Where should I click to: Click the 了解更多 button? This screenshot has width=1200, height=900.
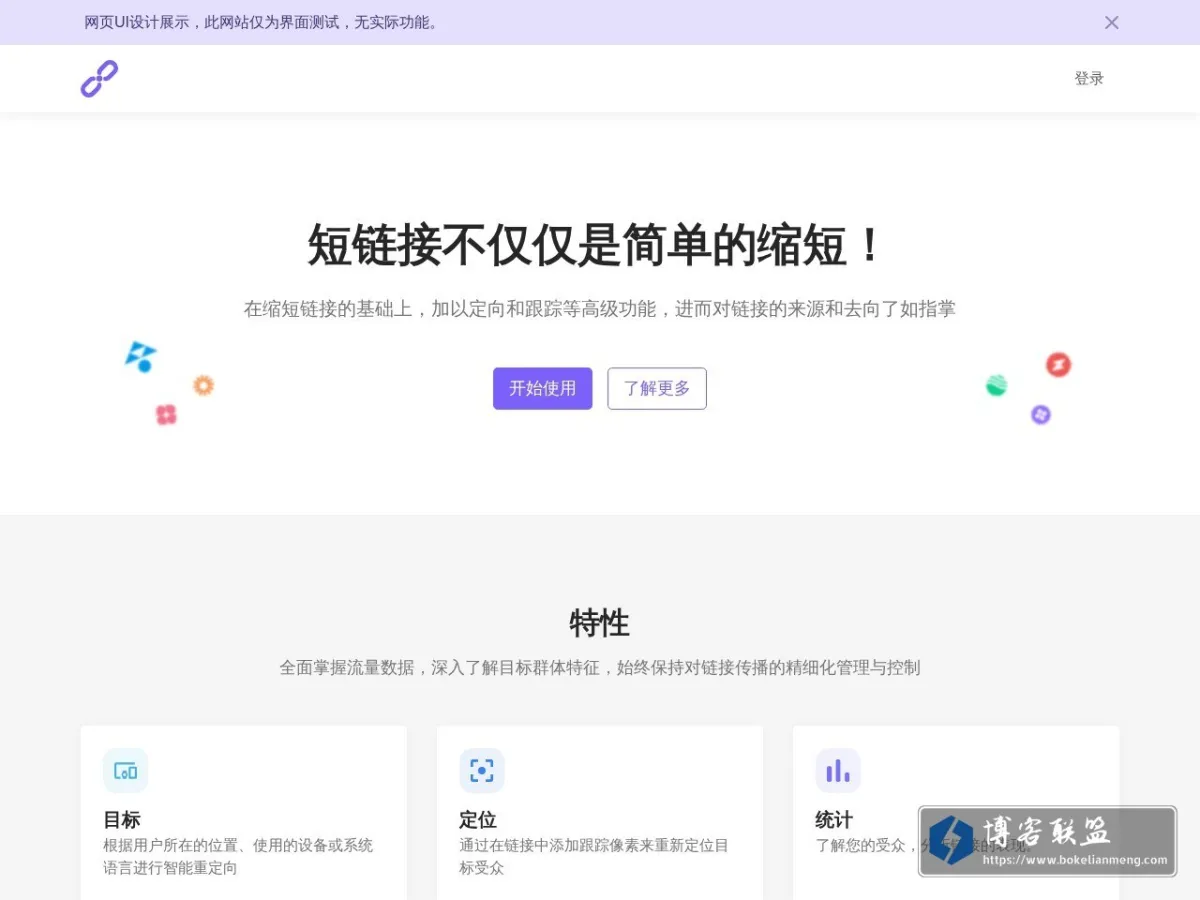coord(657,389)
